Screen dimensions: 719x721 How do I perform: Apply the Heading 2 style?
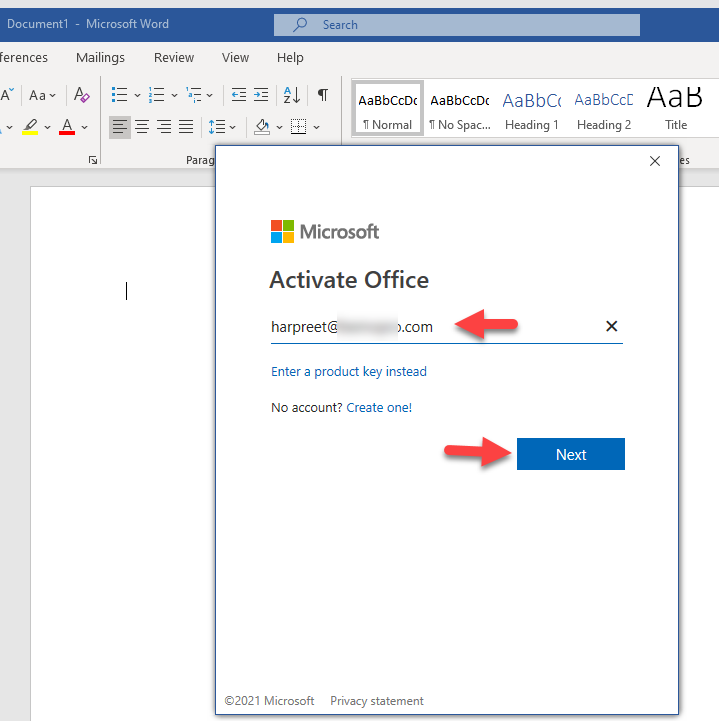click(604, 109)
